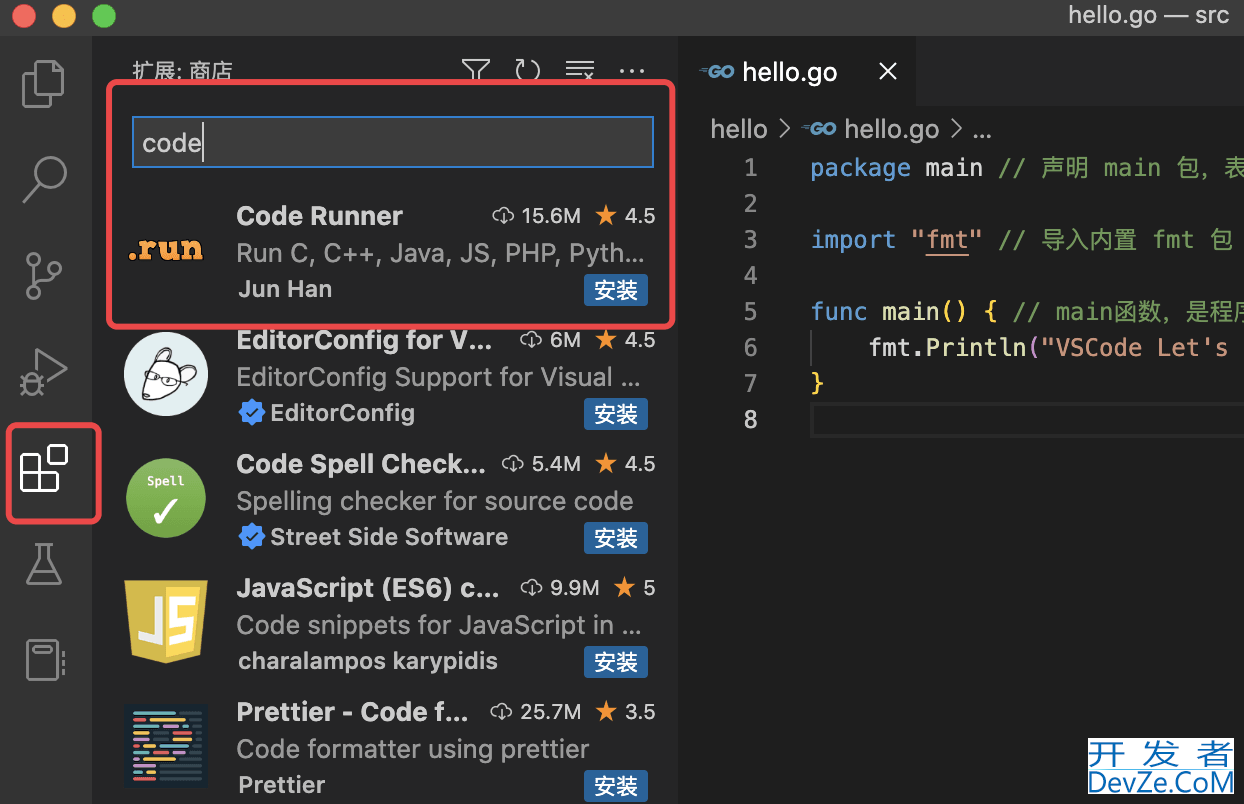
Task: Open the Run and Debug view
Action: coord(44,372)
